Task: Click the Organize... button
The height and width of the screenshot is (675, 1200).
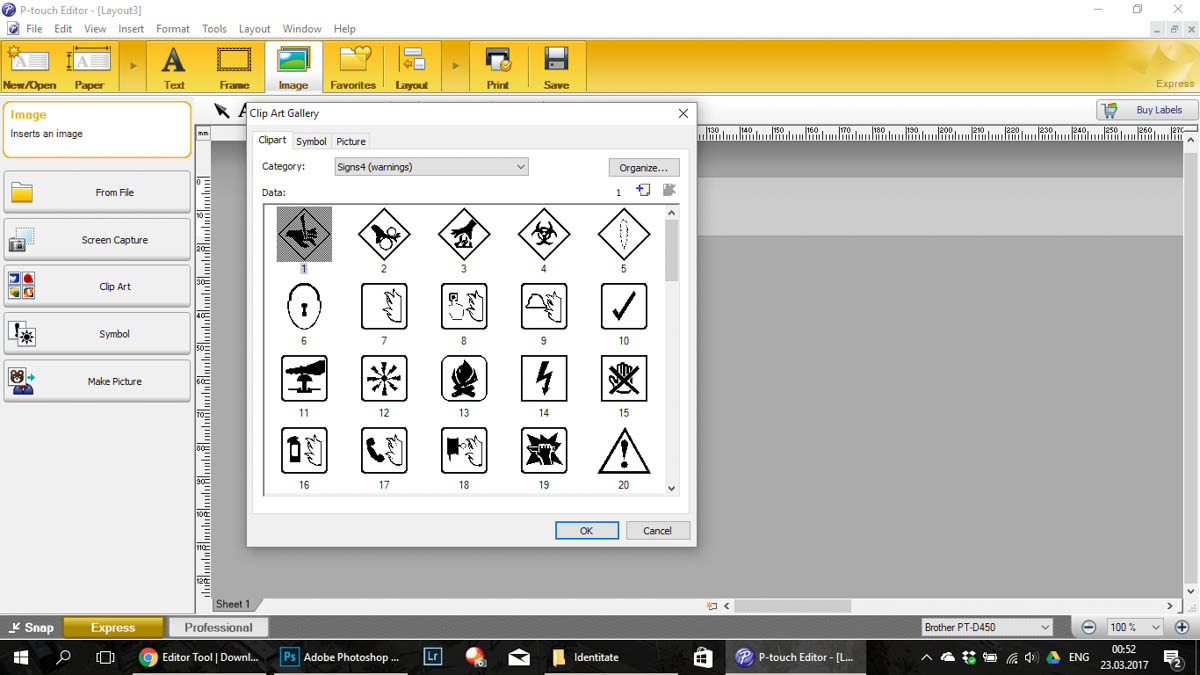Action: [x=644, y=168]
